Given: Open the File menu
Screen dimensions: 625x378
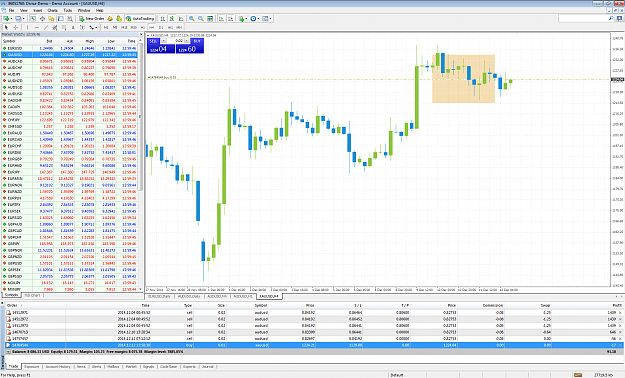Looking at the screenshot, I should click(x=12, y=10).
